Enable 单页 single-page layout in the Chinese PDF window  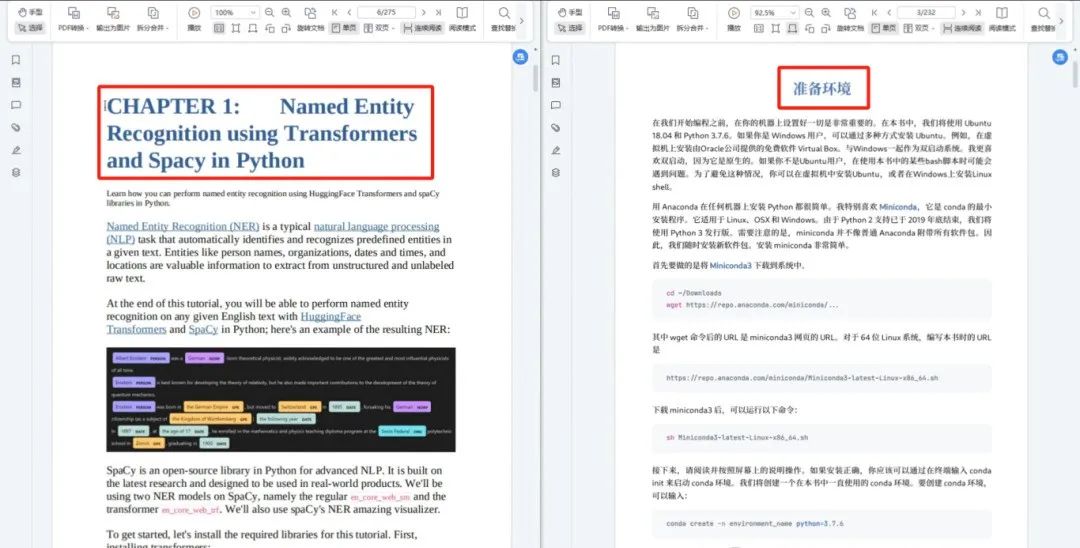(x=884, y=28)
